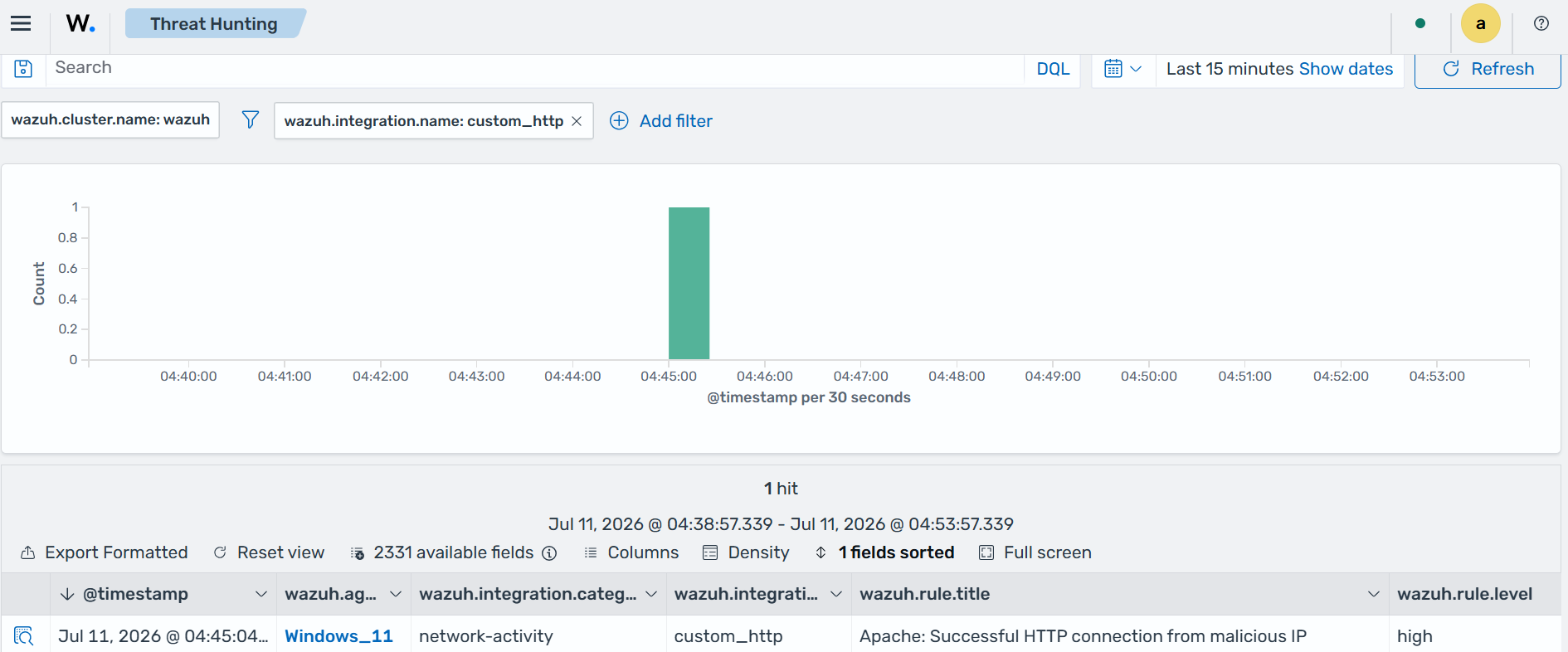Screen dimensions: 1568x652
Task: Expand wazuh.integrati... column options chevron
Action: [x=836, y=594]
